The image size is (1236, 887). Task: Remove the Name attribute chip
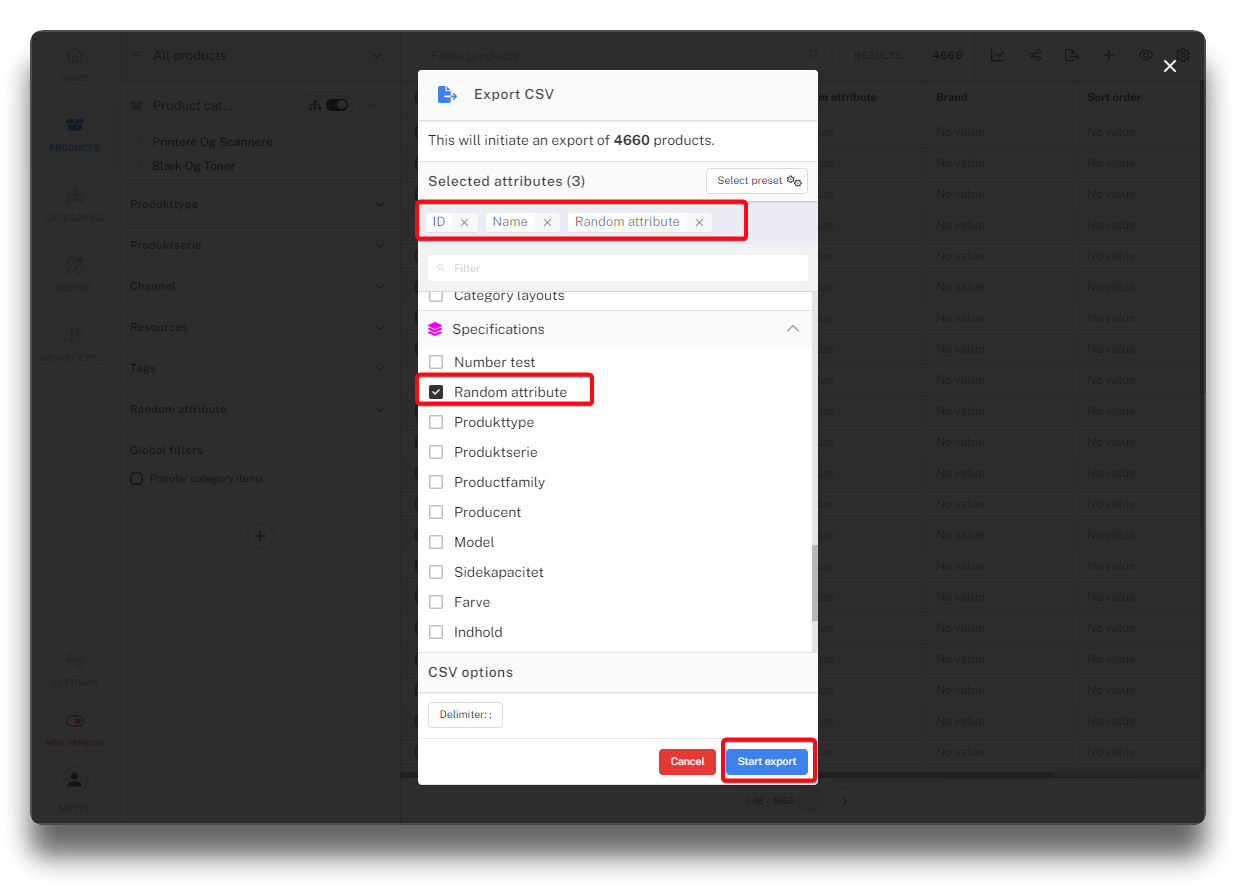pyautogui.click(x=547, y=223)
